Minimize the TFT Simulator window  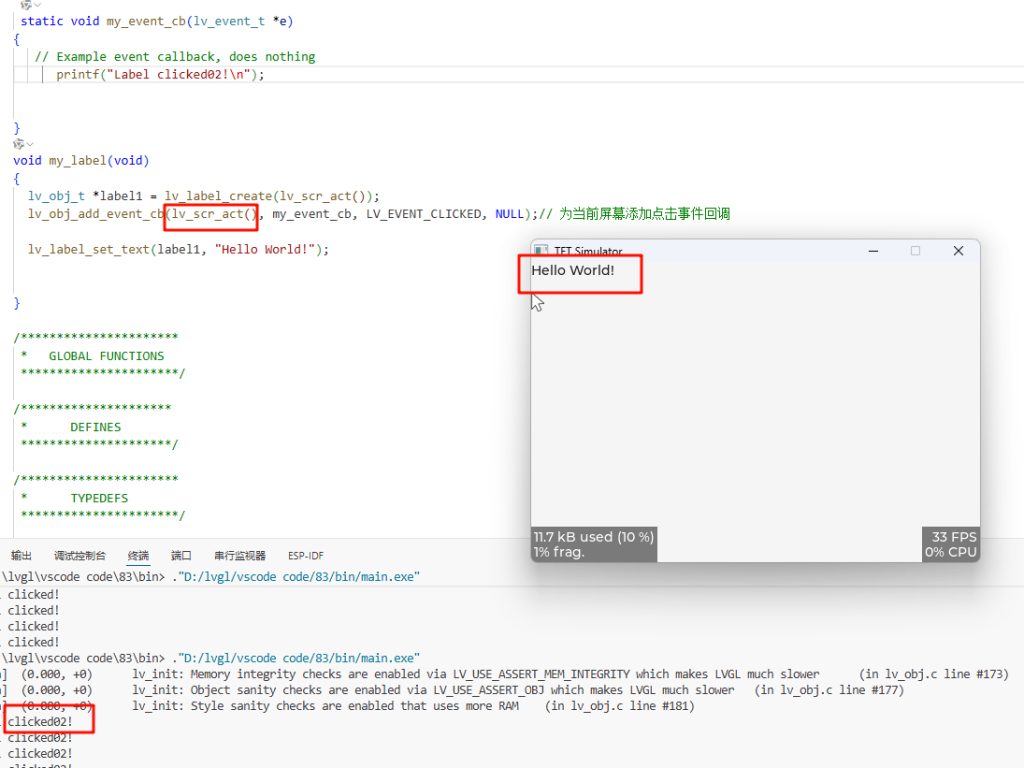coord(872,251)
